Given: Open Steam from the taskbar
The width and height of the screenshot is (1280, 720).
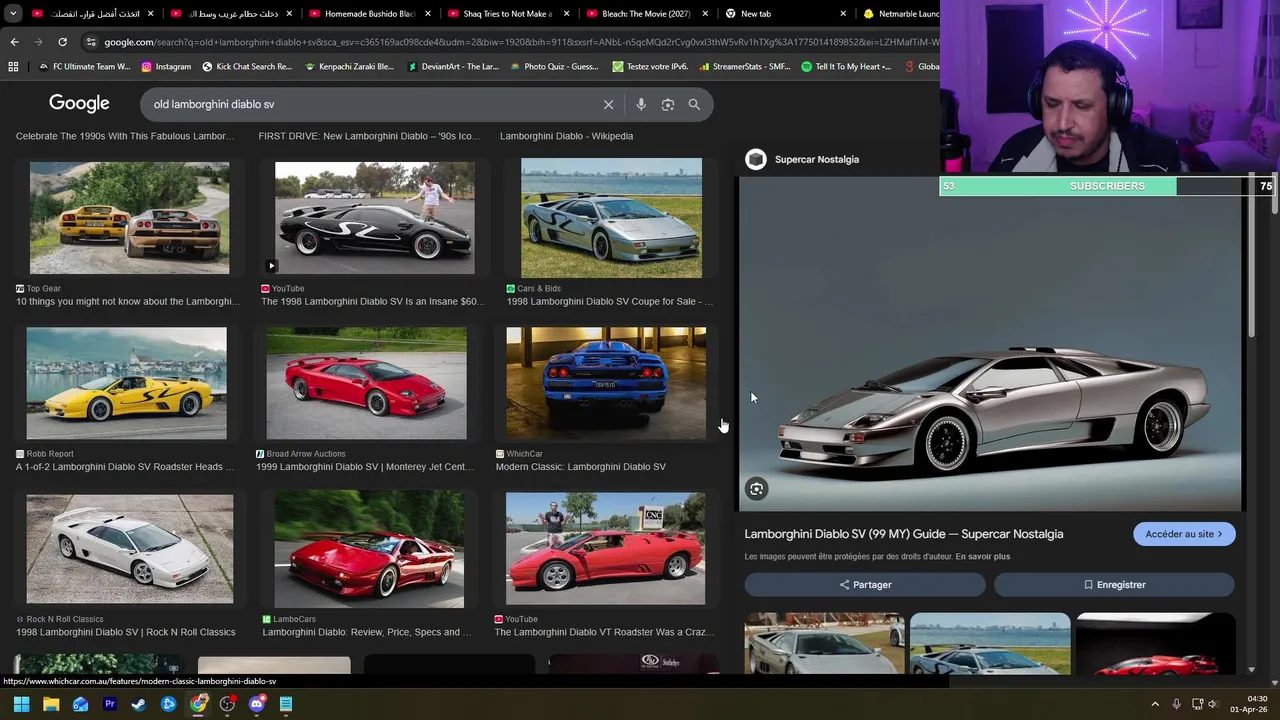Looking at the screenshot, I should [x=139, y=704].
